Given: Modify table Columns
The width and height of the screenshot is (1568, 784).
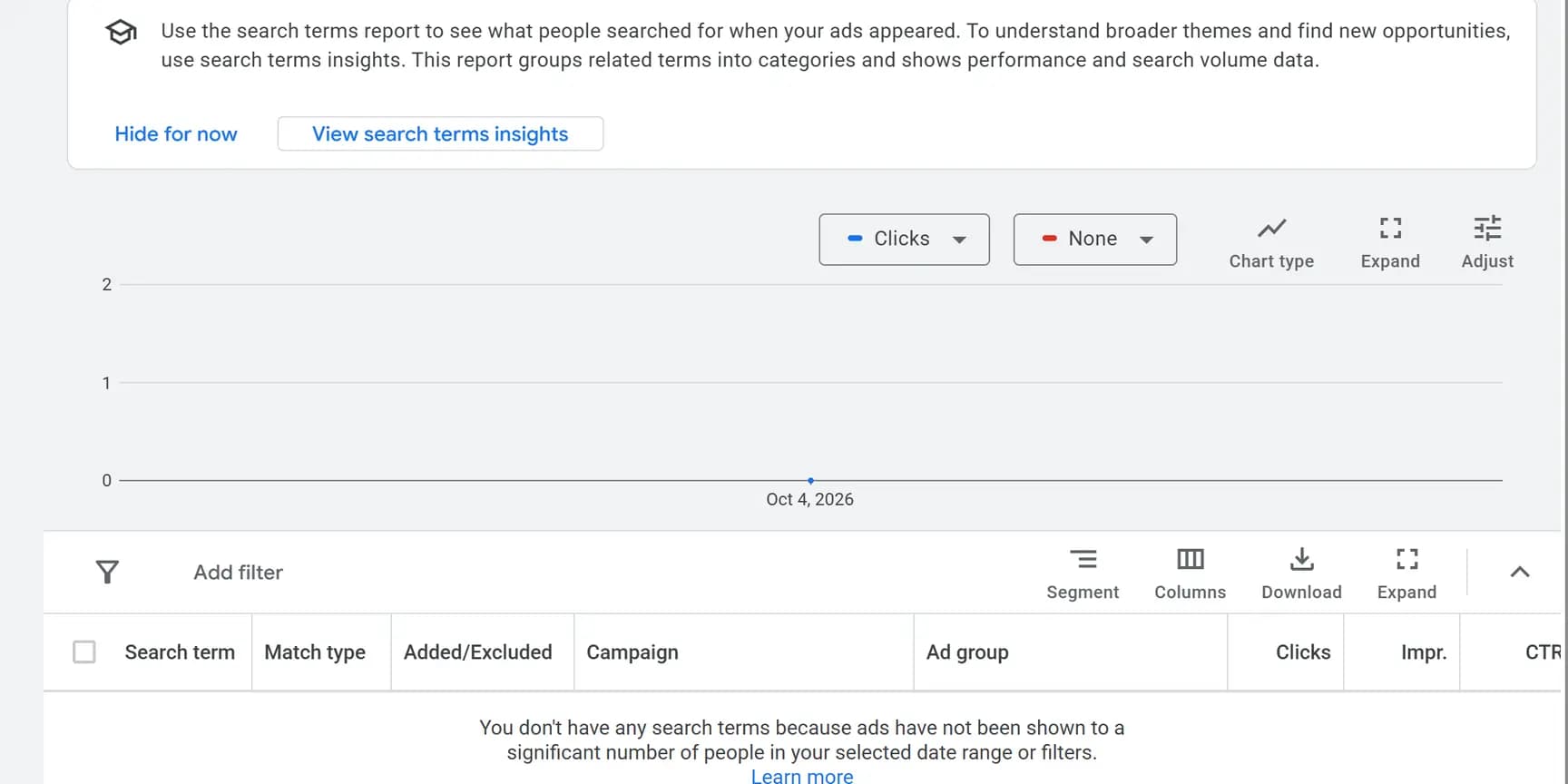Looking at the screenshot, I should coord(1190,573).
